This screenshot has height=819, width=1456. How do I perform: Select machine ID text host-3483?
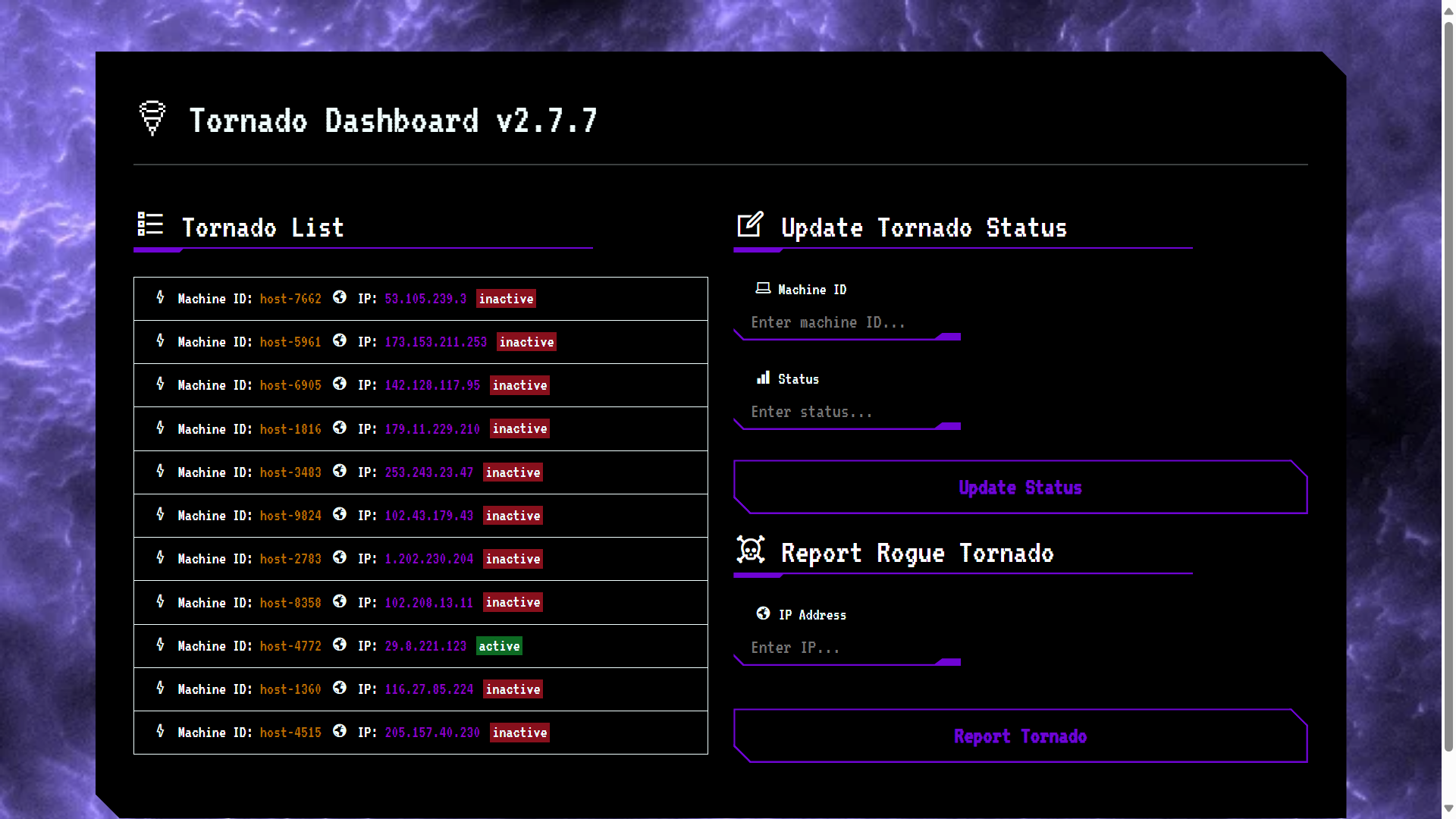[290, 473]
